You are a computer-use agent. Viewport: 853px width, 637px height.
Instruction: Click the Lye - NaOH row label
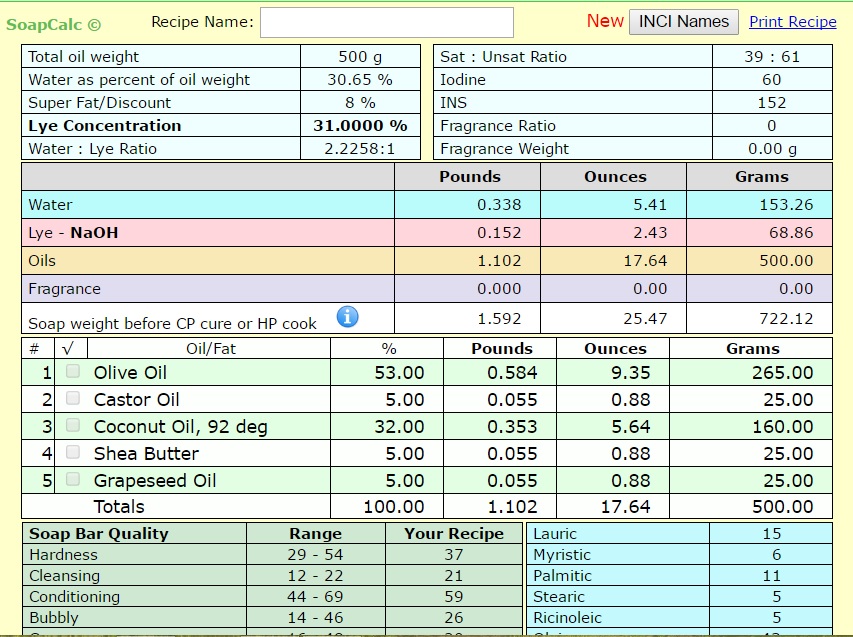(x=73, y=233)
